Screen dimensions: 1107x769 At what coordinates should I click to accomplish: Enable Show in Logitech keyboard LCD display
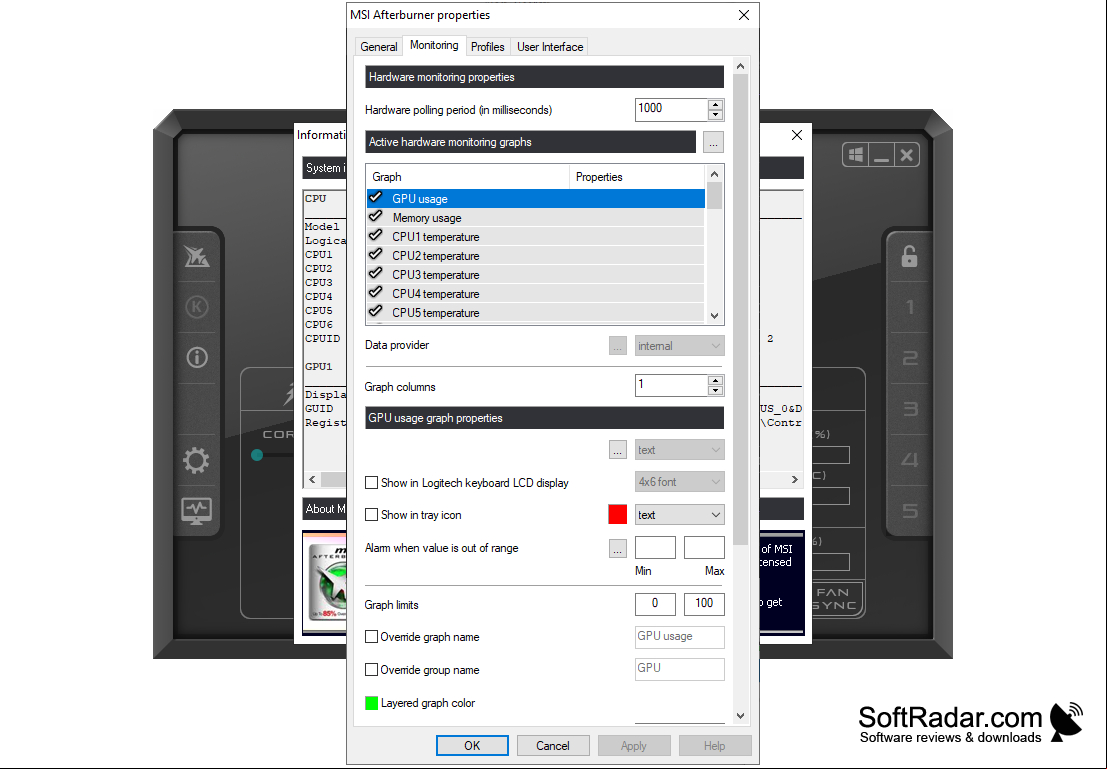click(x=371, y=483)
